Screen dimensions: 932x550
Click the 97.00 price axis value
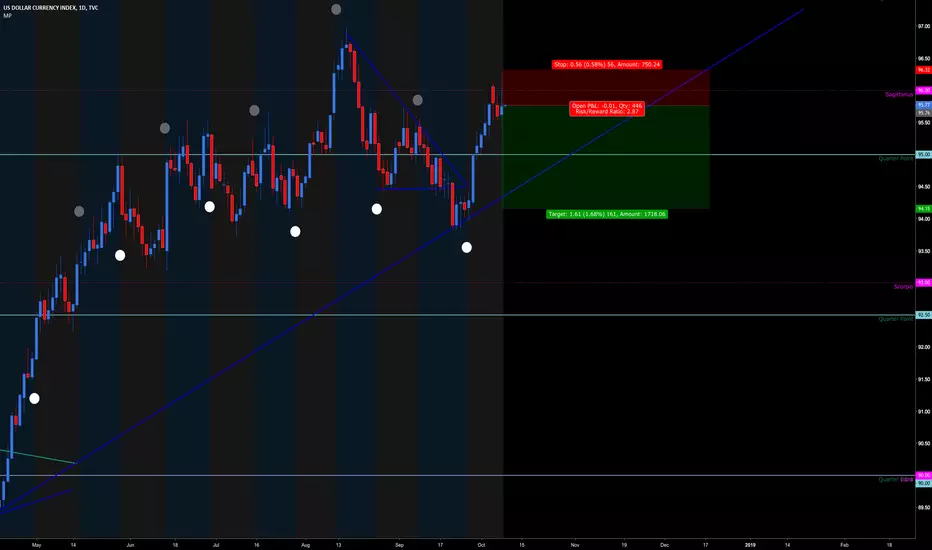tap(924, 27)
